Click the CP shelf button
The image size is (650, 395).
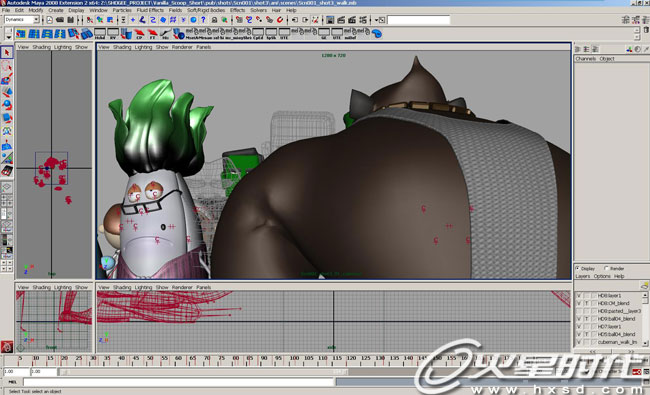(139, 34)
